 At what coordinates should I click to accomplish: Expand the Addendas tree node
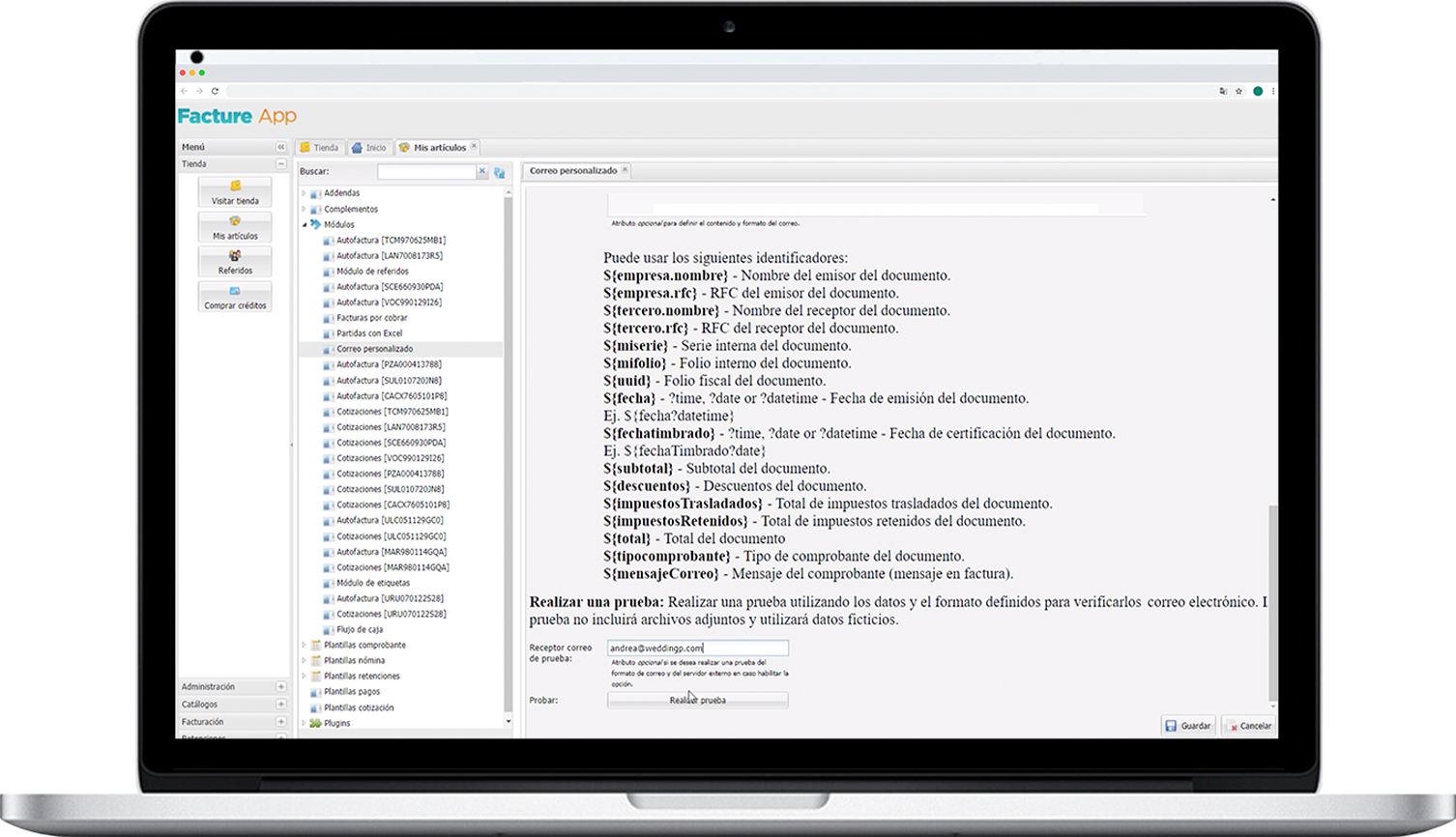(304, 193)
